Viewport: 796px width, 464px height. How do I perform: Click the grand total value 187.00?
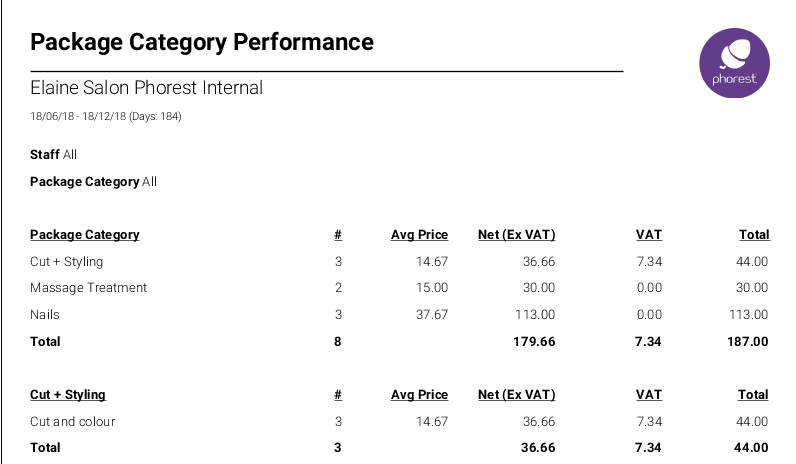(748, 341)
